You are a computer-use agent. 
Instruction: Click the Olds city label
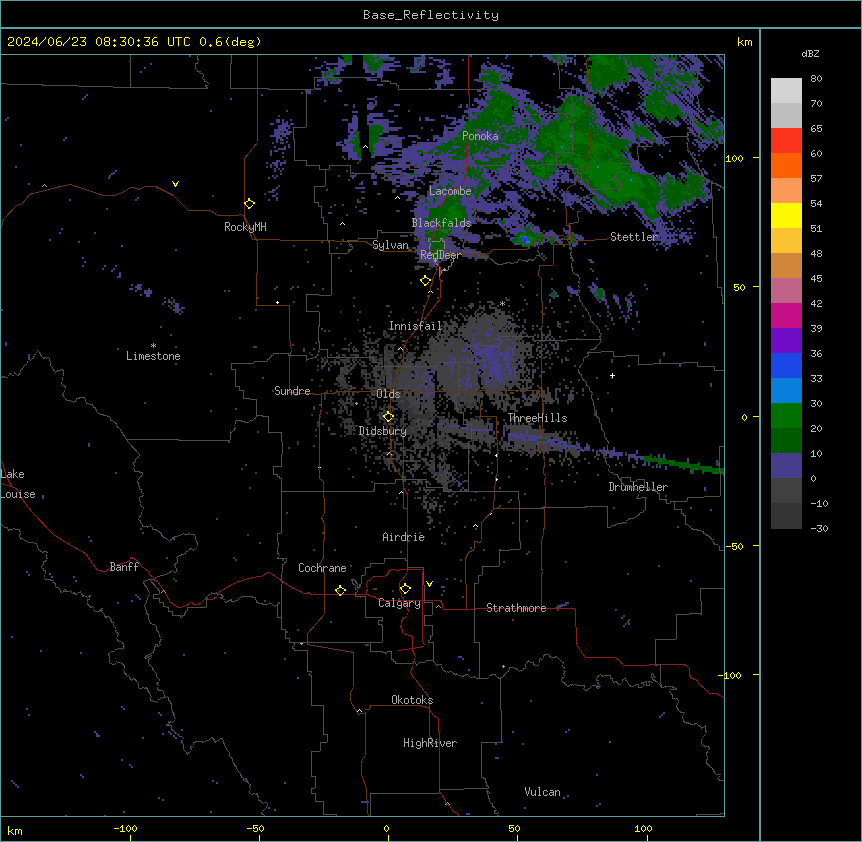pos(388,394)
